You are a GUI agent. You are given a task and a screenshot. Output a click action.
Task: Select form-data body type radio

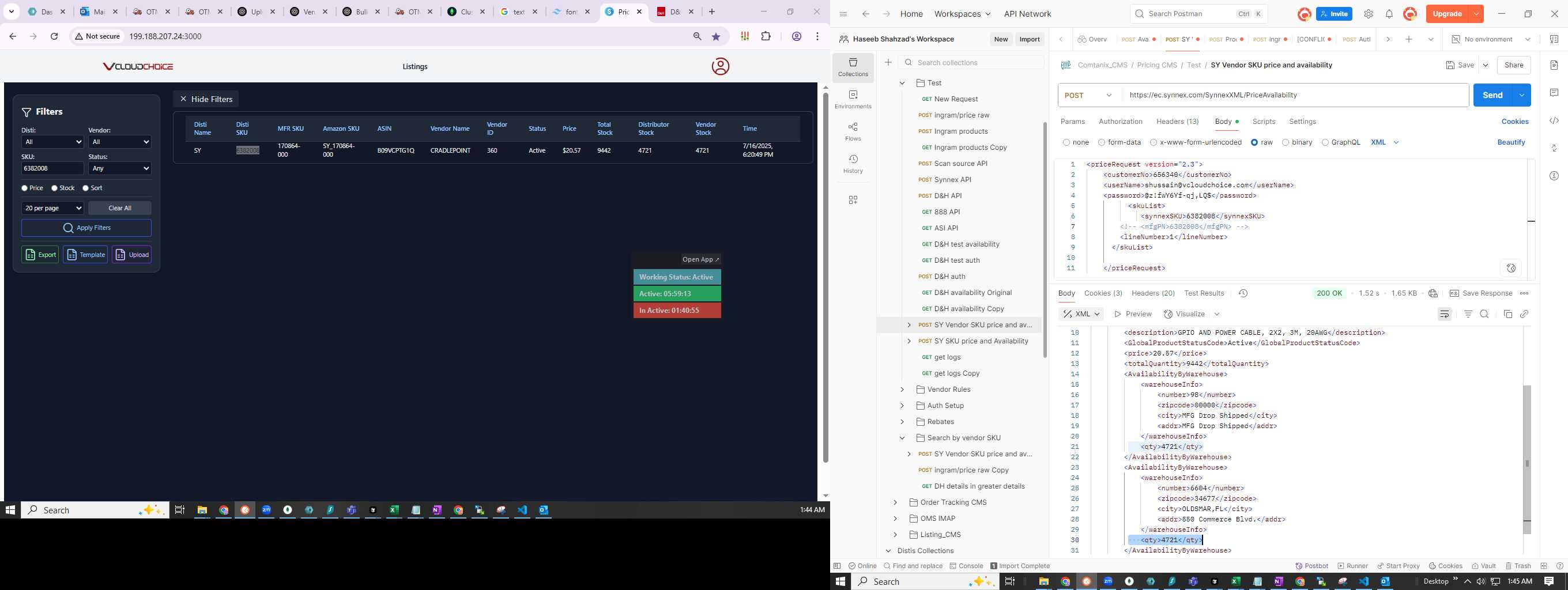pos(1102,142)
